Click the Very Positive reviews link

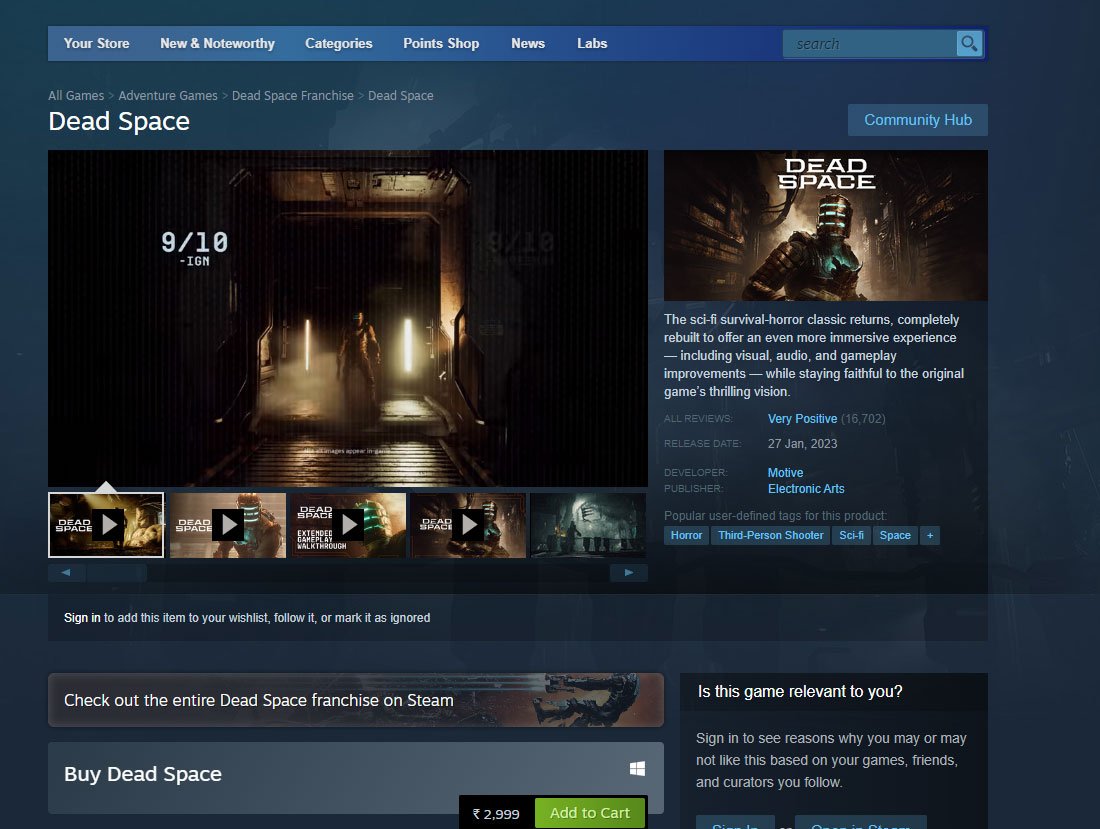pos(802,418)
